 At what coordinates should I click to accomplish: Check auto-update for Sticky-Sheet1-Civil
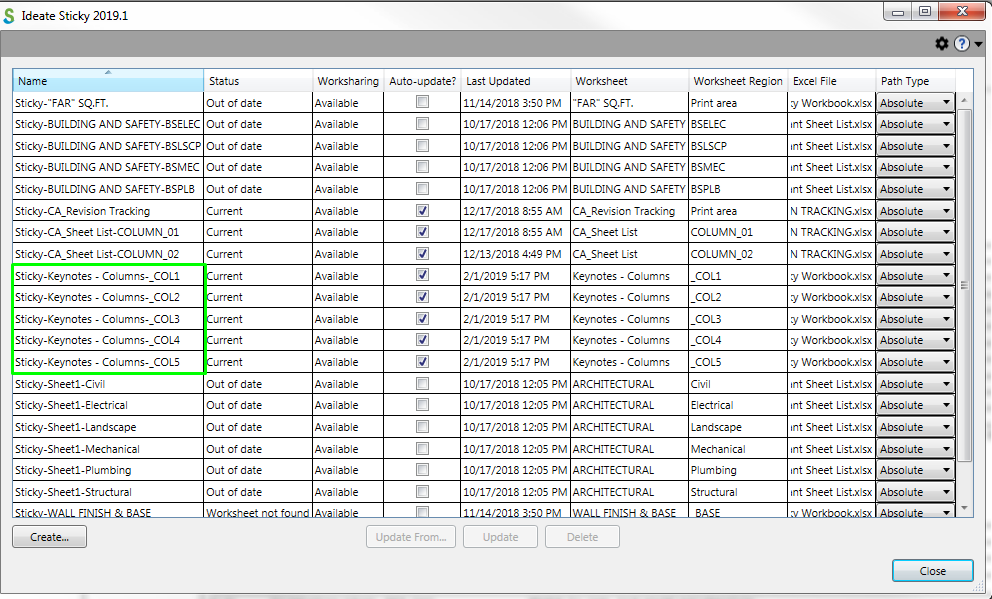tap(422, 383)
